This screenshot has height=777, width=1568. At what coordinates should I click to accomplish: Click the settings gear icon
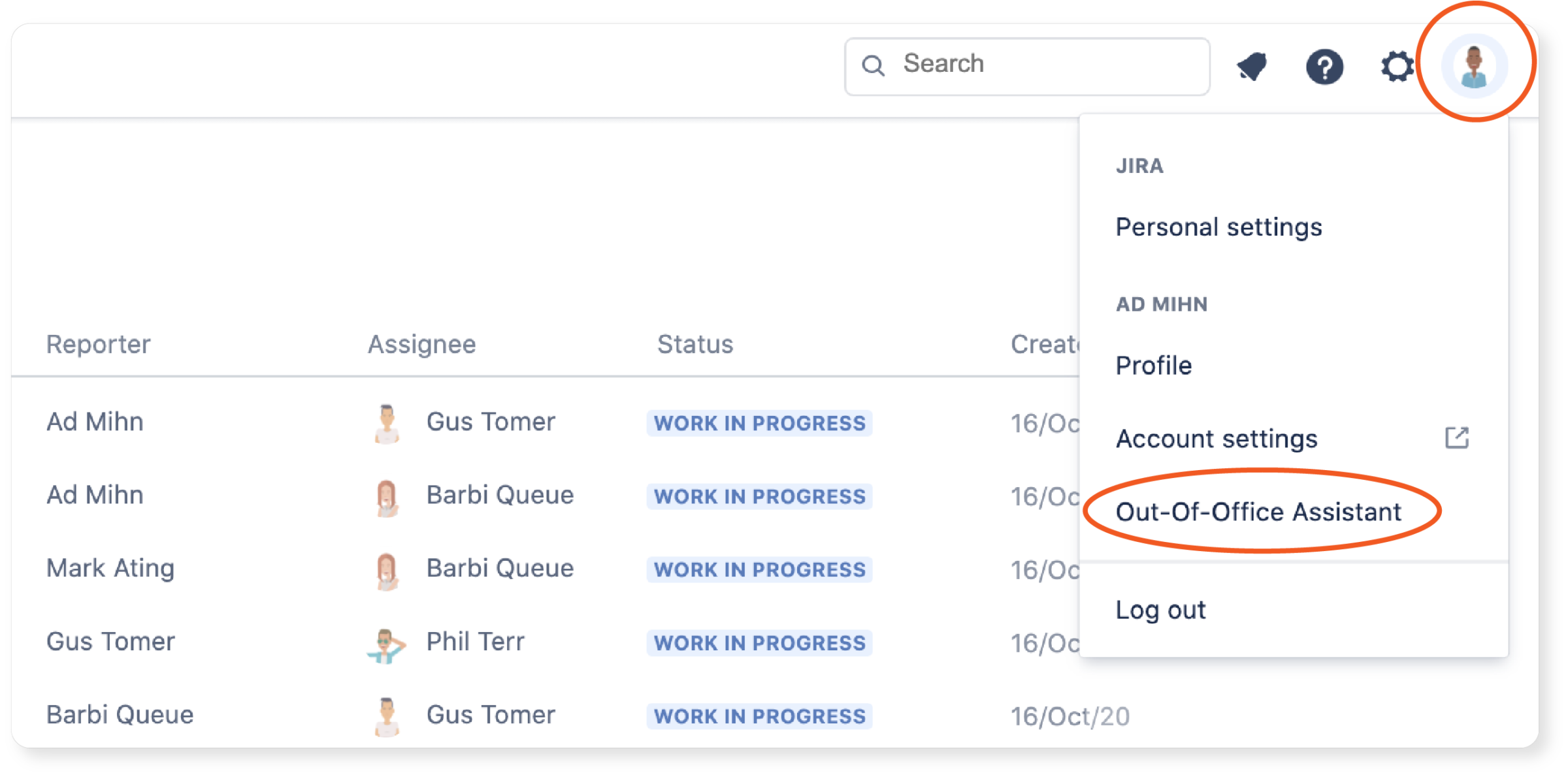pyautogui.click(x=1397, y=64)
